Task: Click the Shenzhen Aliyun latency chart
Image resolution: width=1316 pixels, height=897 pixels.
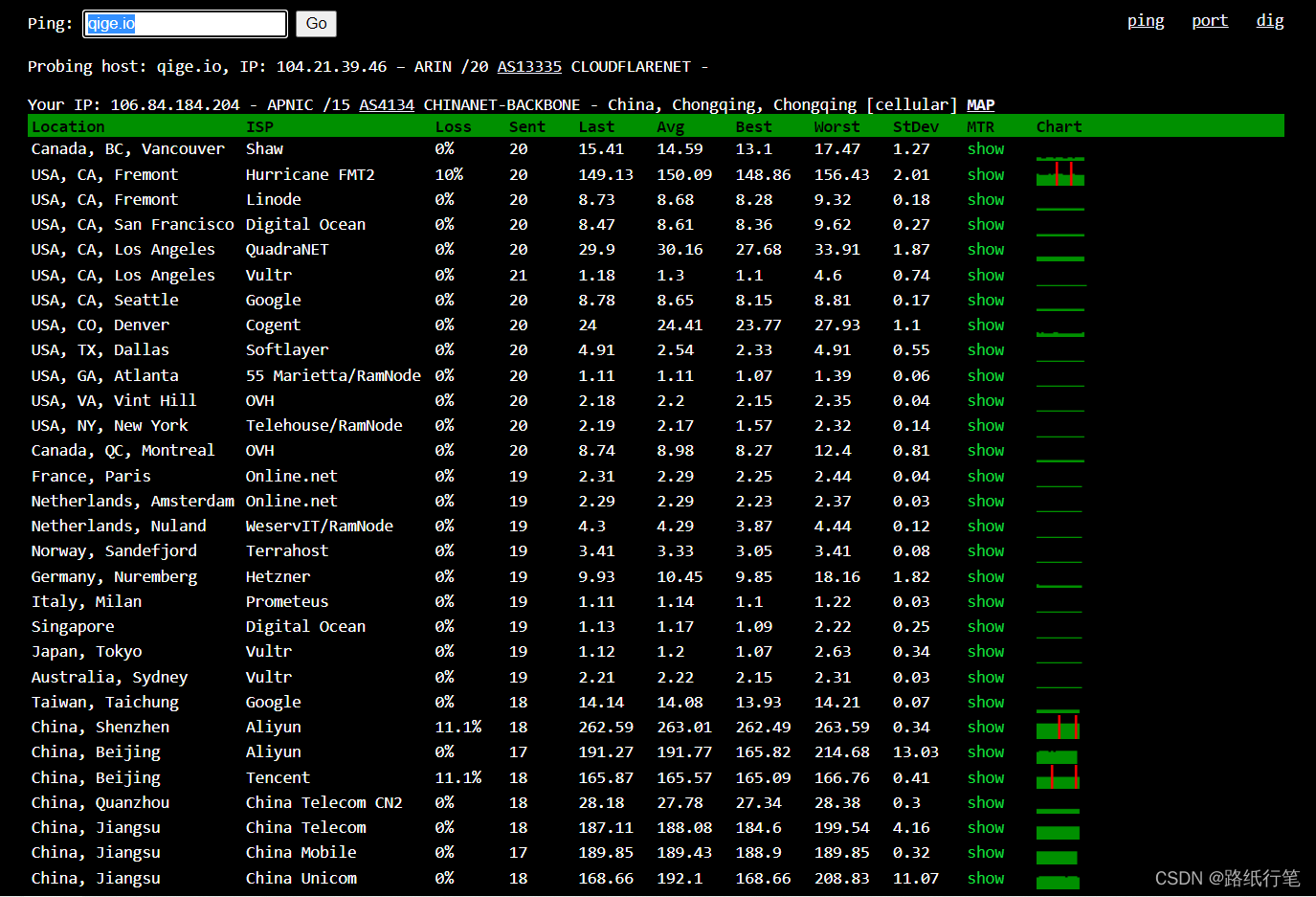Action: [x=1058, y=728]
